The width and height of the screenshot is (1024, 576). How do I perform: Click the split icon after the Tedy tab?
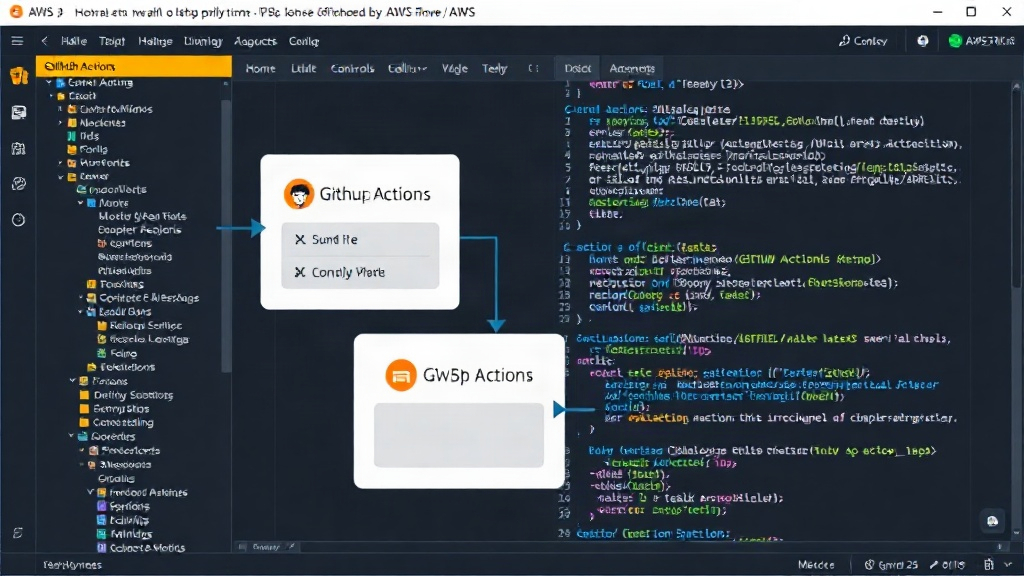click(x=534, y=68)
